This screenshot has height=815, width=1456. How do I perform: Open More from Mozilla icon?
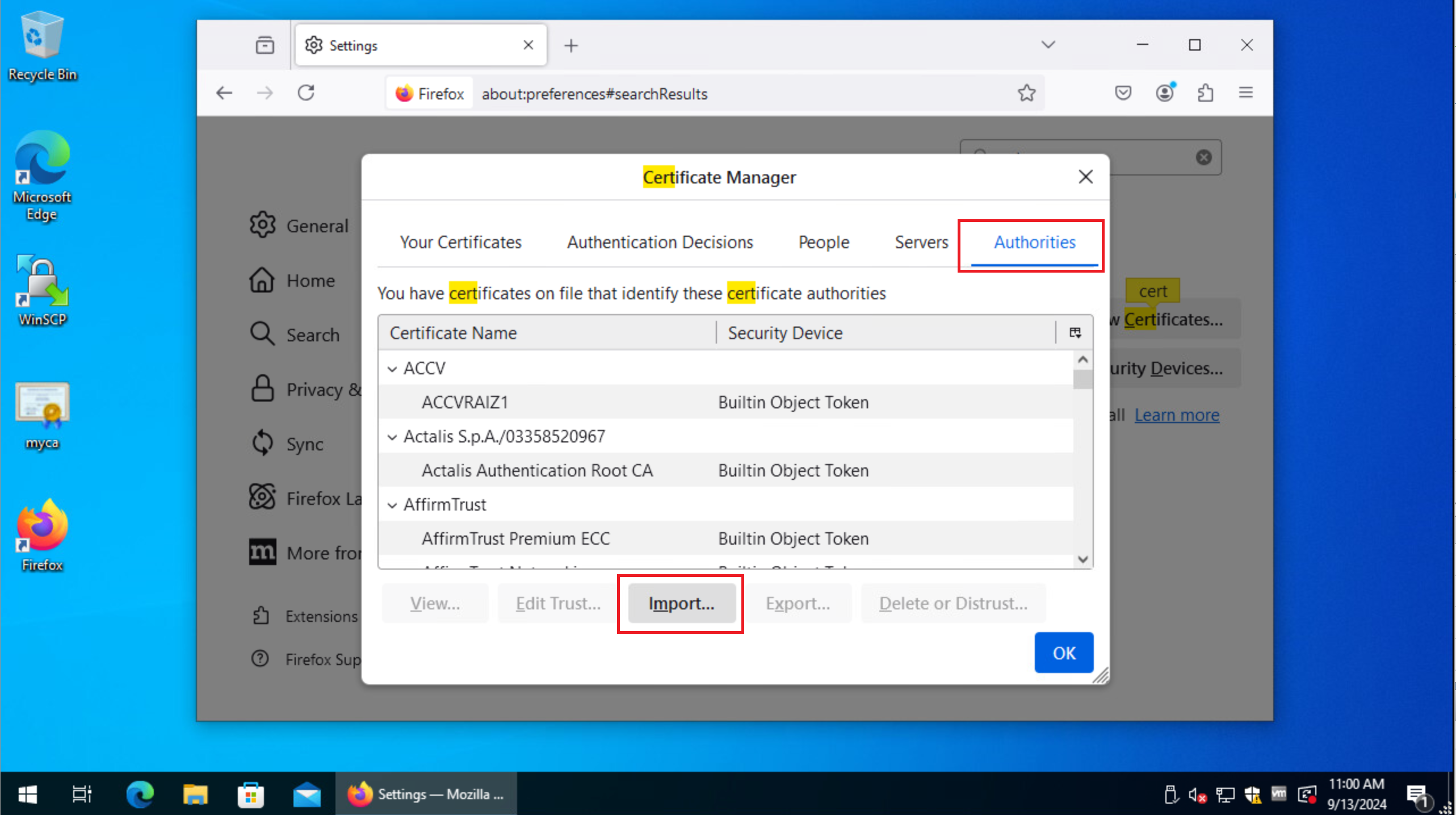click(262, 552)
